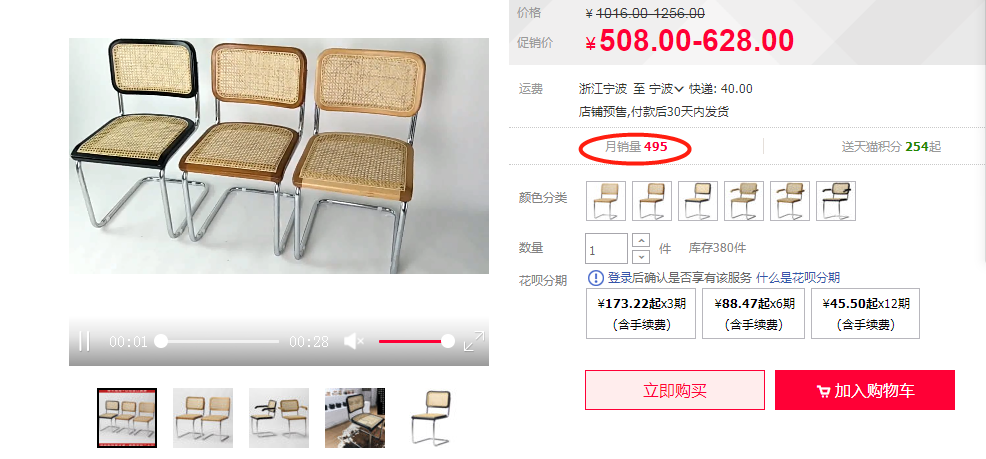Choose the first color option swatch

pyautogui.click(x=606, y=201)
